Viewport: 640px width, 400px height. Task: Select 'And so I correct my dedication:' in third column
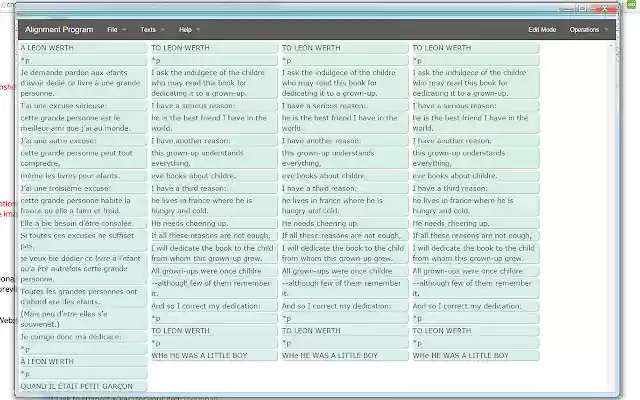[344, 306]
